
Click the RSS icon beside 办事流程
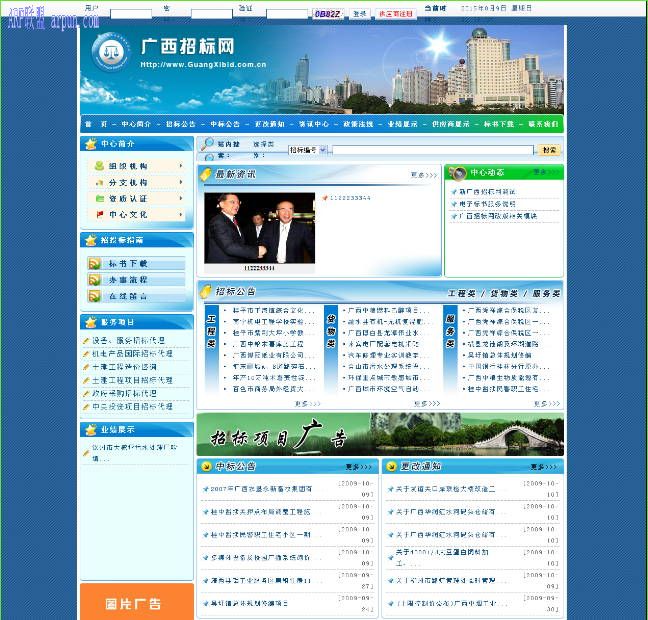[x=94, y=280]
